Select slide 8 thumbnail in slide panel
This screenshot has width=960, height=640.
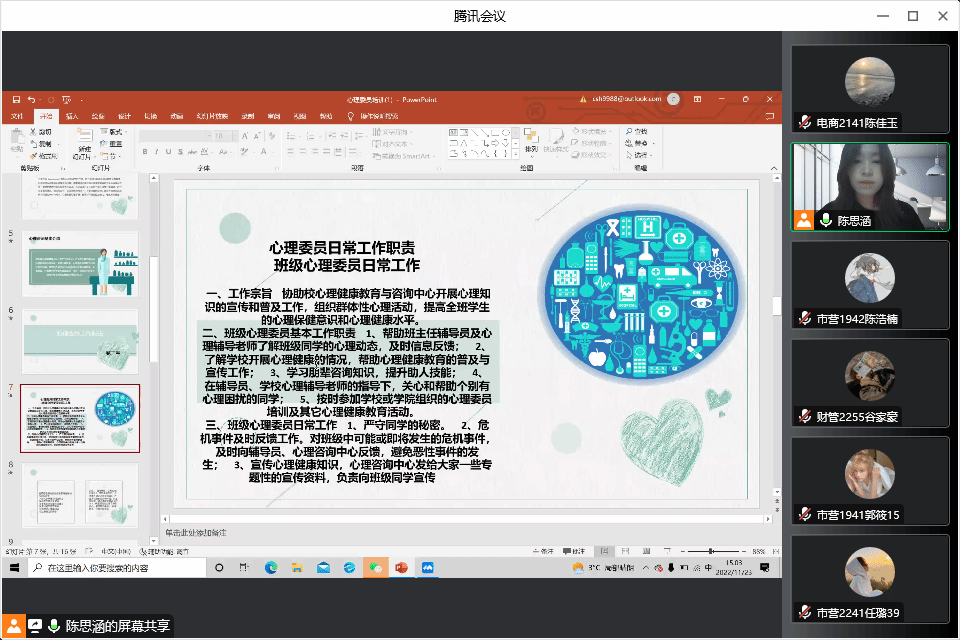[x=81, y=497]
